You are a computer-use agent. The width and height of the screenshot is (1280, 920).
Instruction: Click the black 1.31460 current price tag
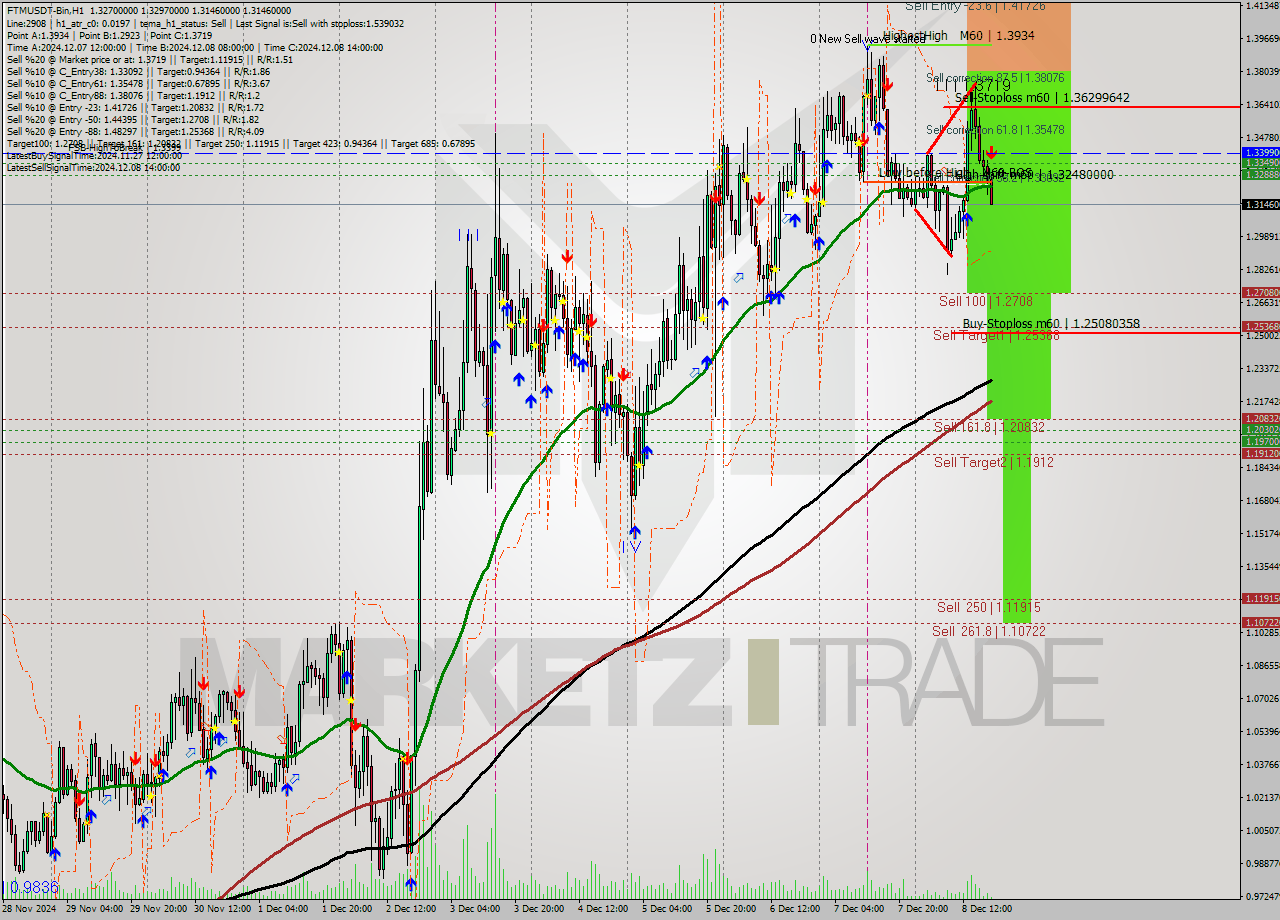pyautogui.click(x=1260, y=204)
